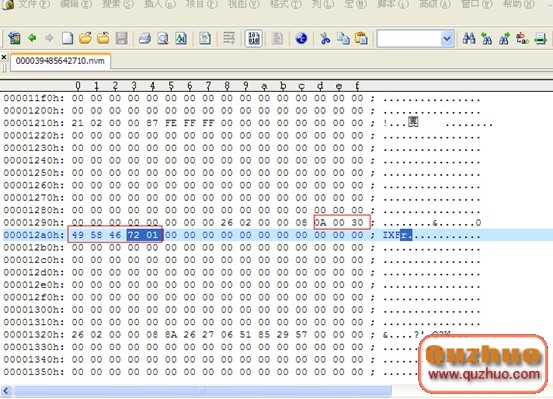
Task: Save file using the floppy disk icon
Action: coord(121,38)
